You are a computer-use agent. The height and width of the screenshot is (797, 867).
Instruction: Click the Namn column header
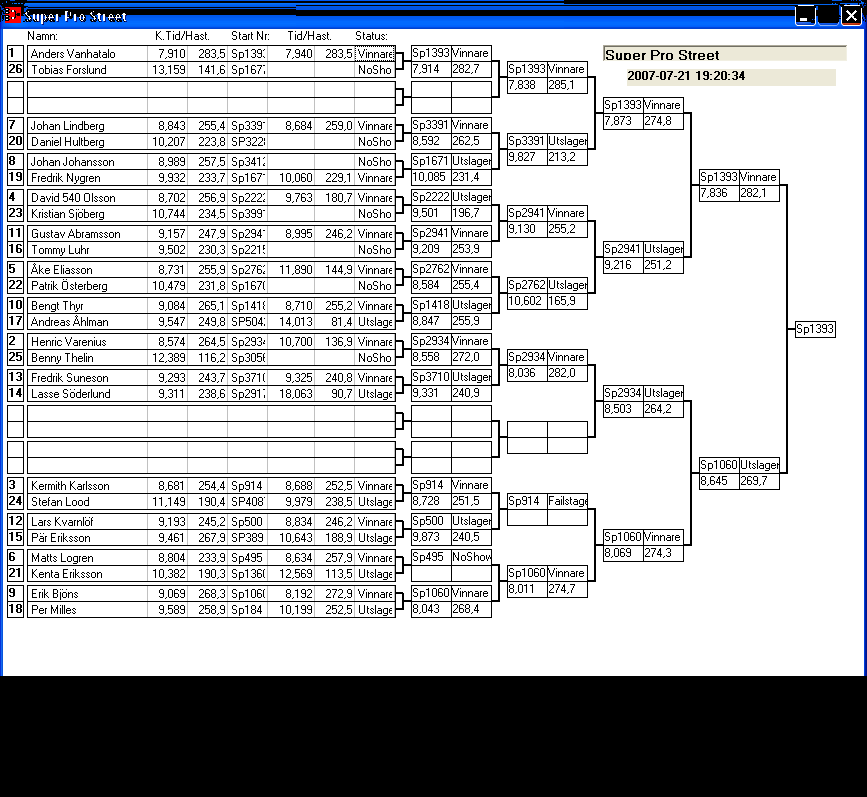click(x=42, y=36)
